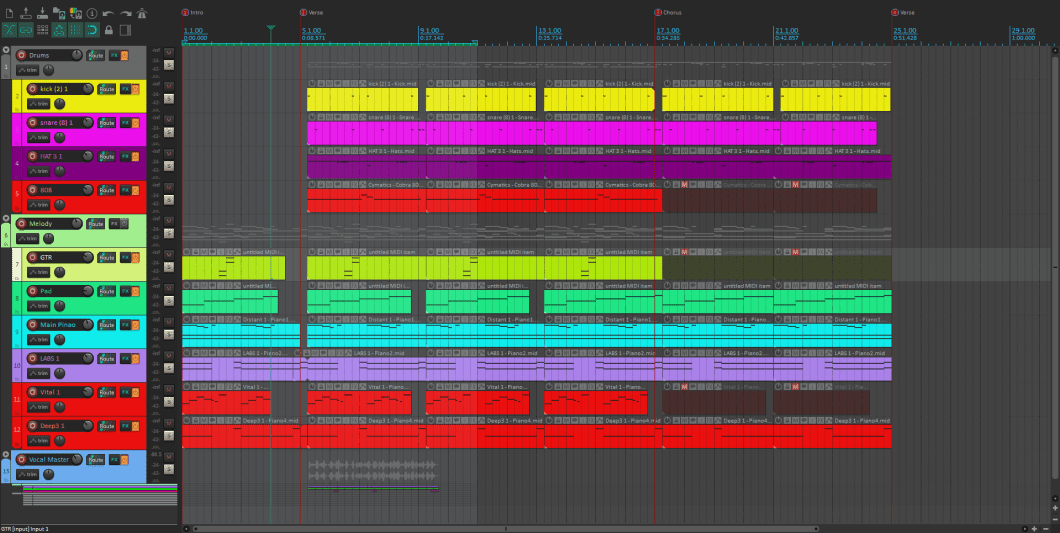Click the New Project icon in toolbar
The width and height of the screenshot is (1060, 533).
pos(8,14)
